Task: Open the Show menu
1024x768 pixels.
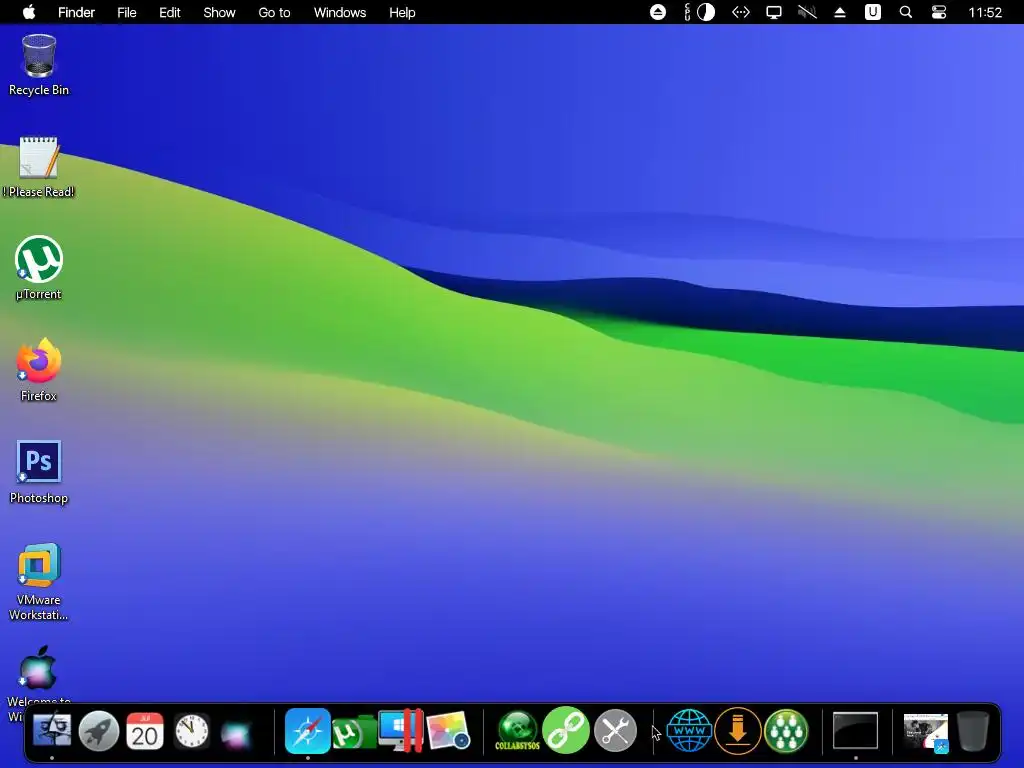Action: (x=219, y=12)
